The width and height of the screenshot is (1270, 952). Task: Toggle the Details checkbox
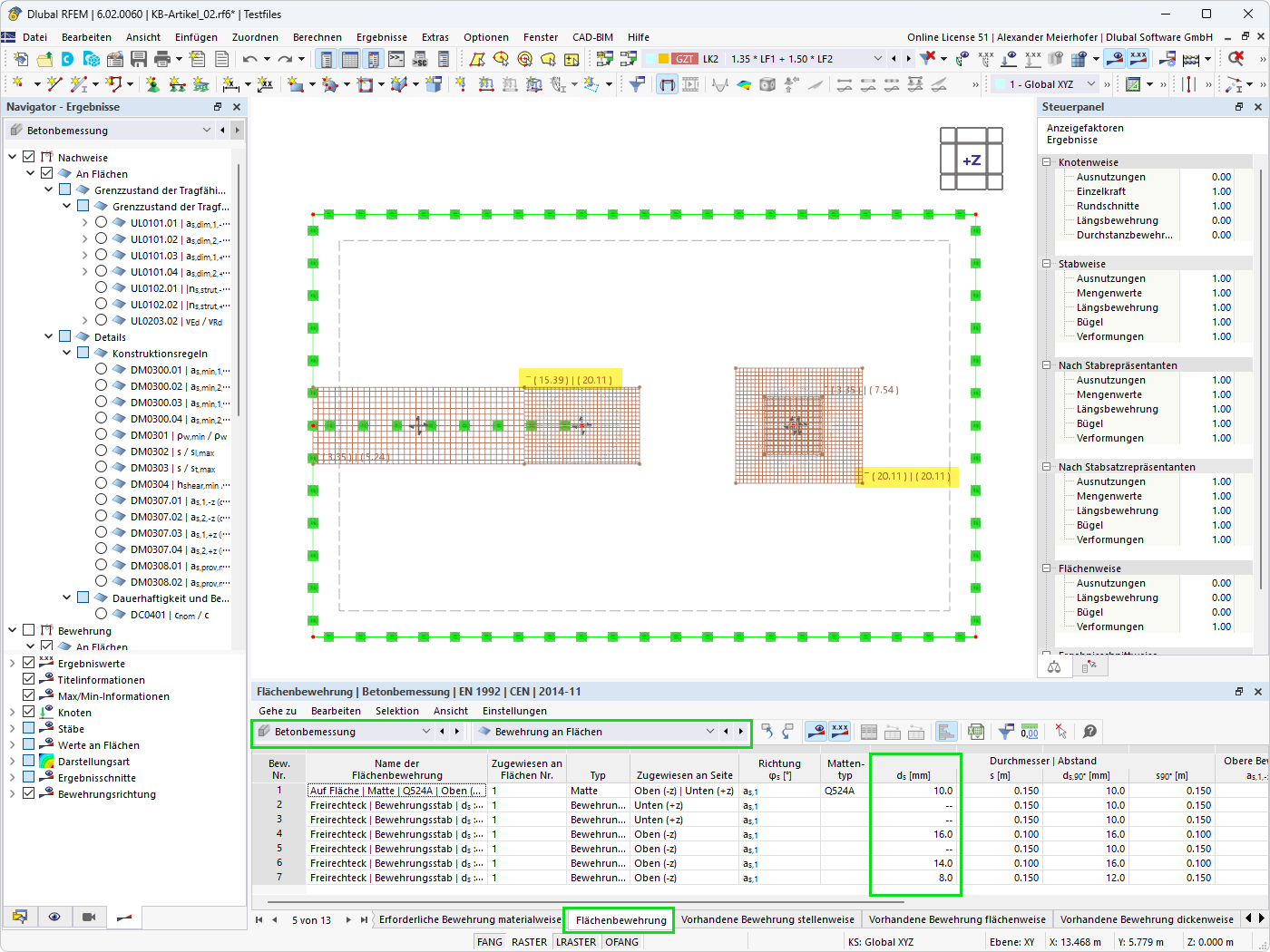click(65, 336)
